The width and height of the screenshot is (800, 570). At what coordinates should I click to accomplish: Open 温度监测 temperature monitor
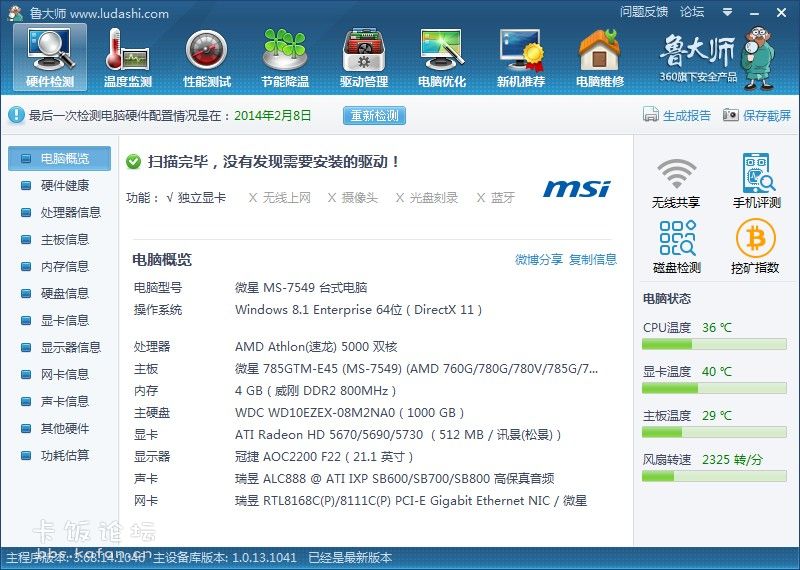tap(128, 58)
